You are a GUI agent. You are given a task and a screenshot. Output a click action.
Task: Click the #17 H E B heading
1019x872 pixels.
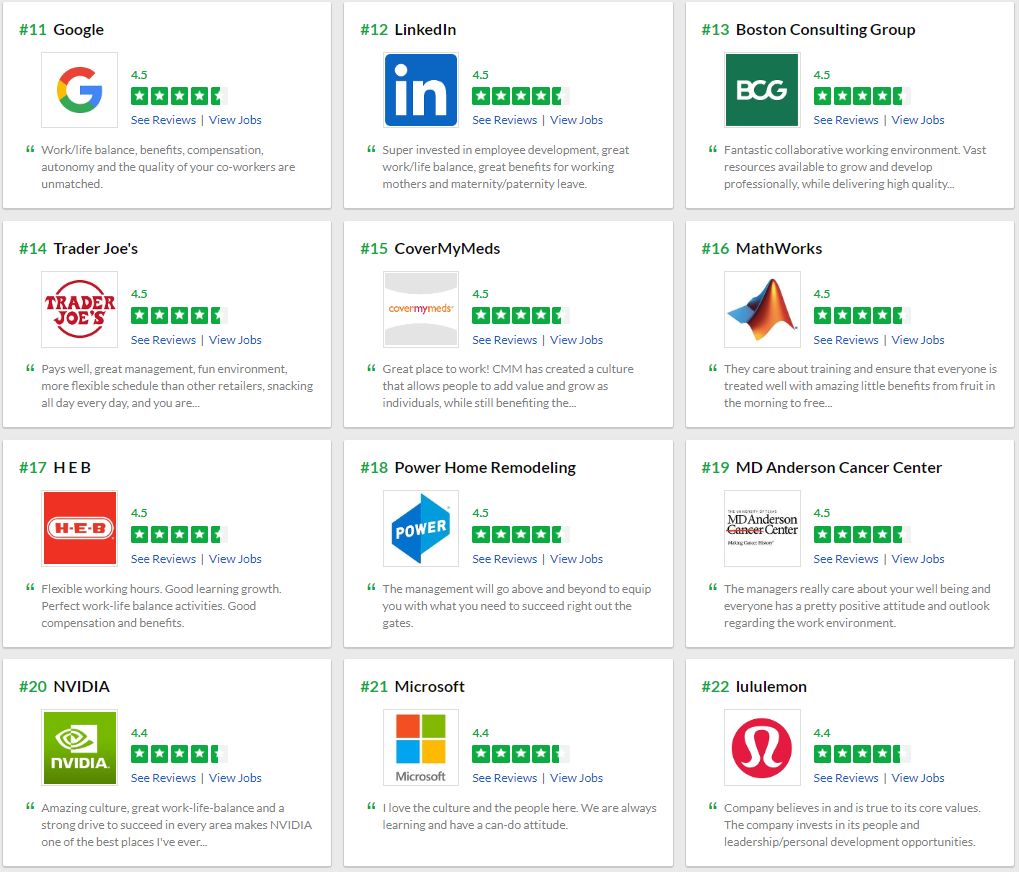(55, 467)
